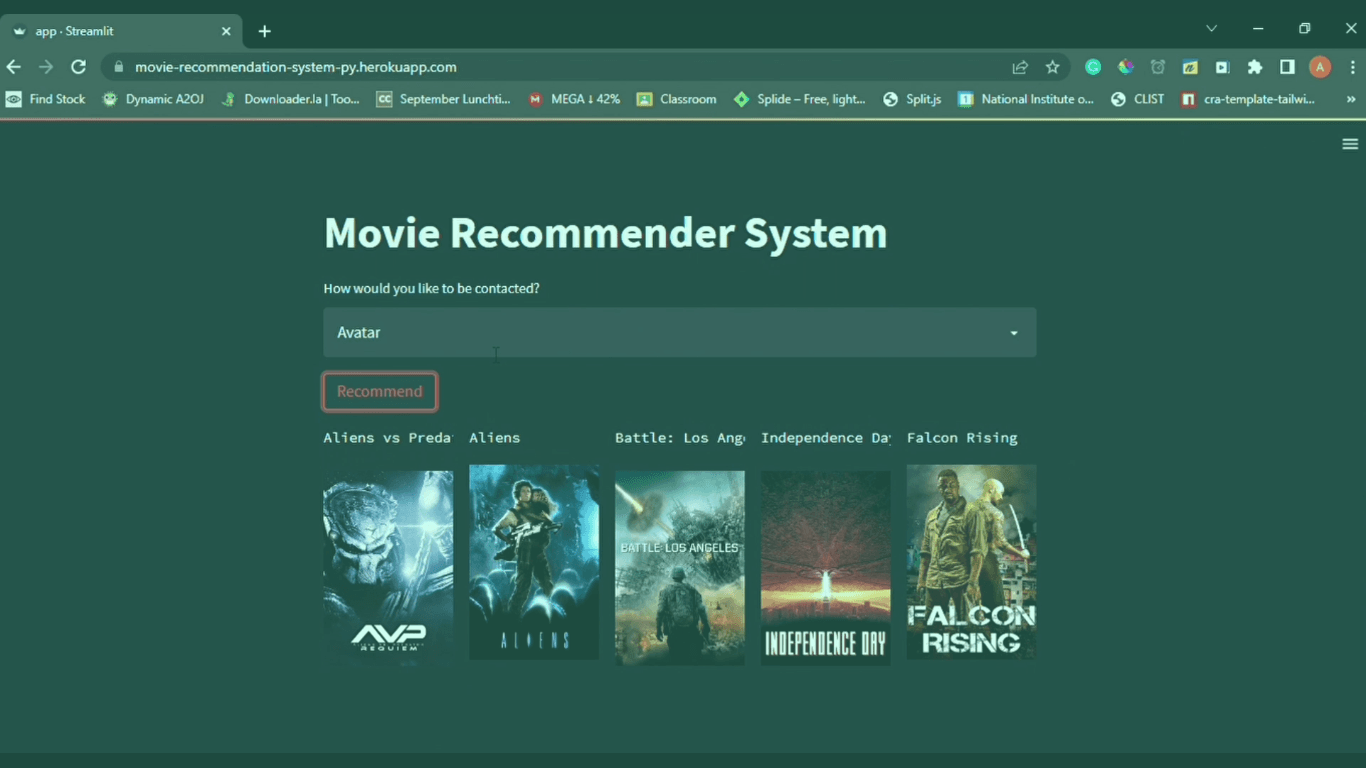Open the Splide bookmark
Screen dimensions: 1366x768
800,99
